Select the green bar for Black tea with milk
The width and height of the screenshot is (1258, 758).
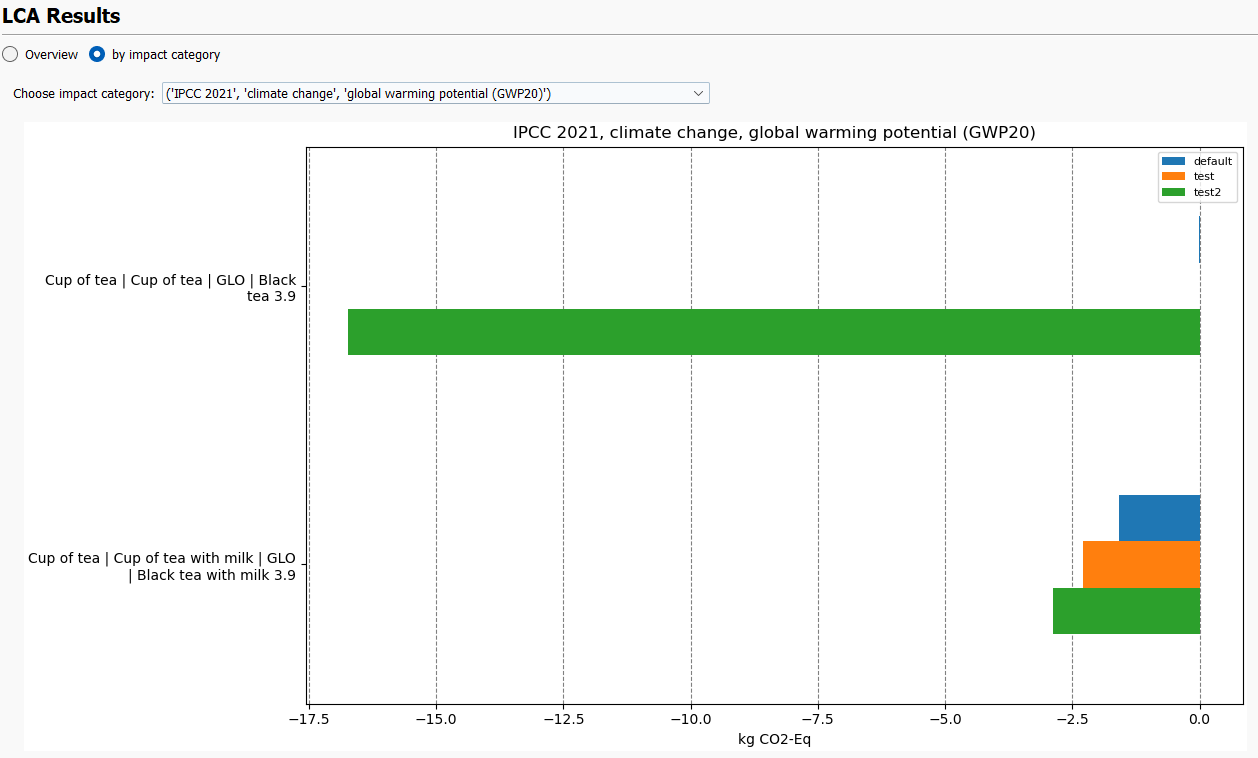(x=1125, y=610)
